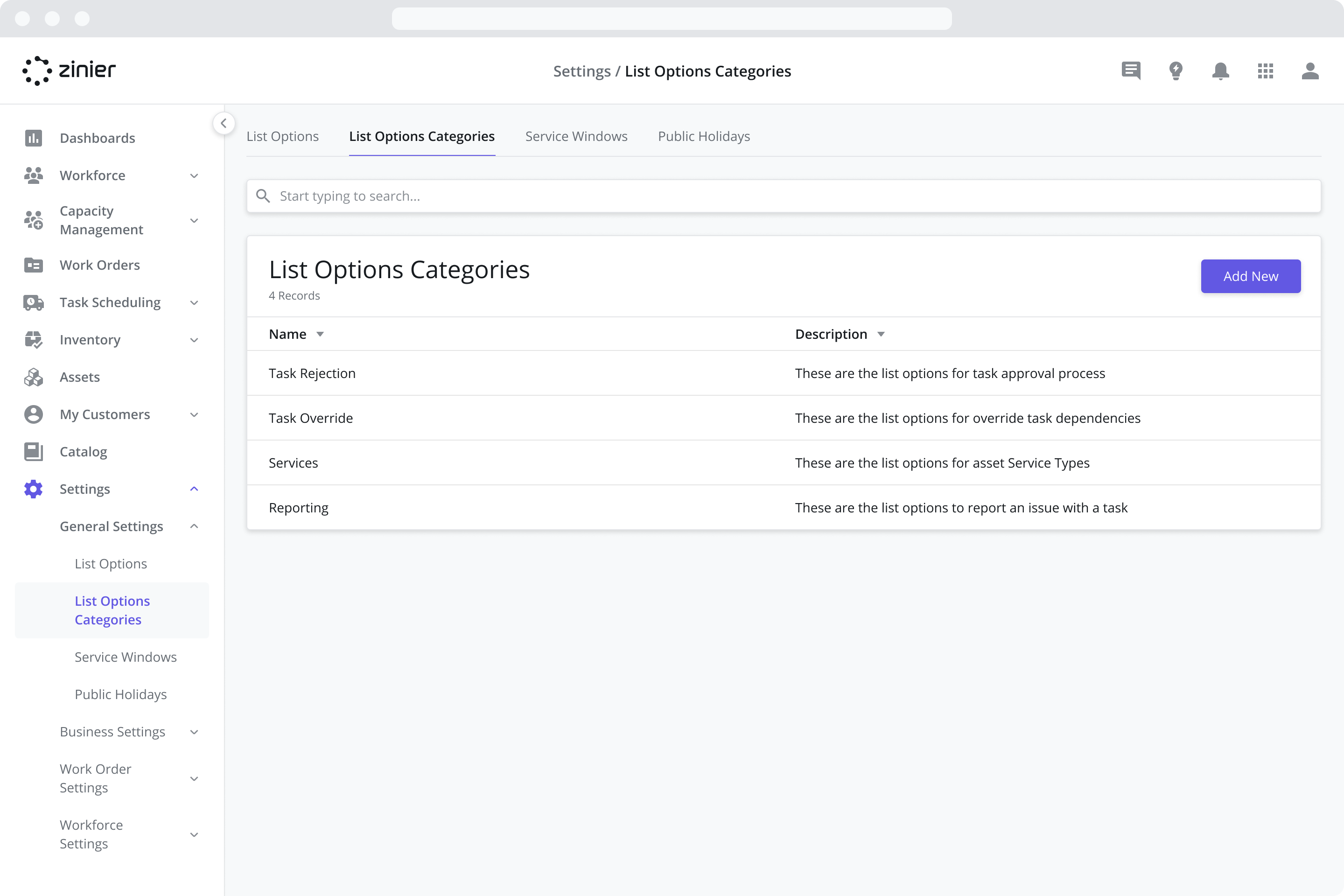Open the Catalog icon
Image resolution: width=1344 pixels, height=896 pixels.
[x=34, y=451]
